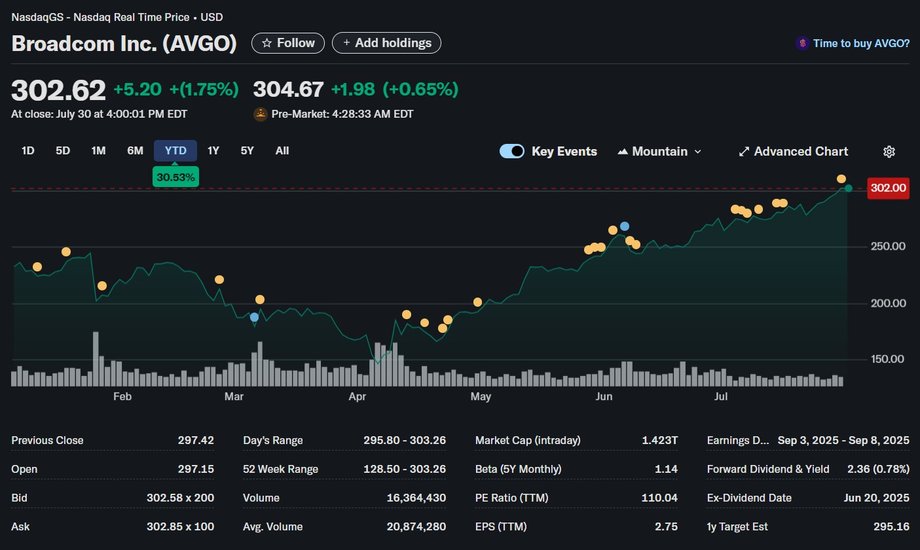Select the YTD time range tab
920x550 pixels.
pos(175,151)
